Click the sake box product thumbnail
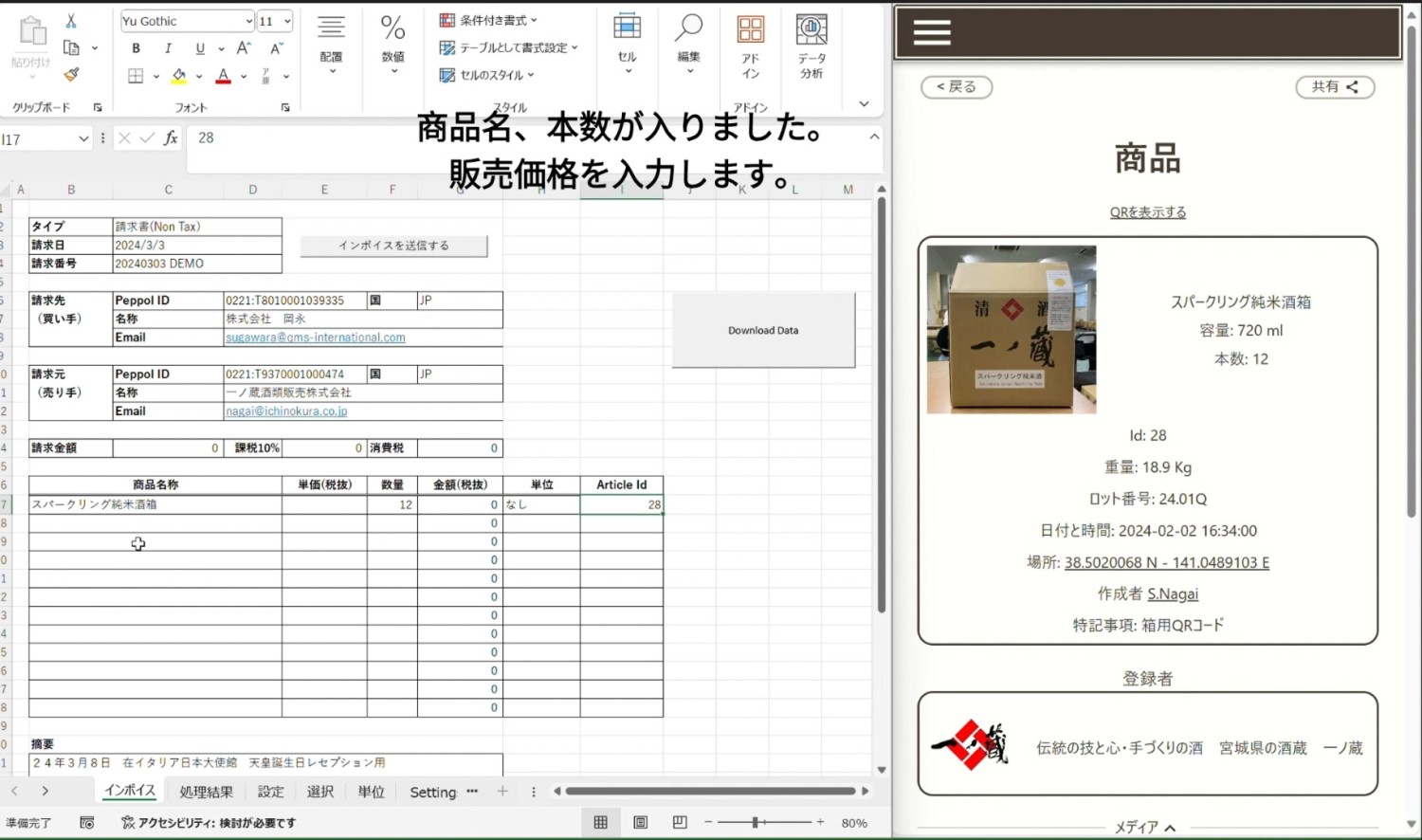1422x840 pixels. [x=1012, y=330]
